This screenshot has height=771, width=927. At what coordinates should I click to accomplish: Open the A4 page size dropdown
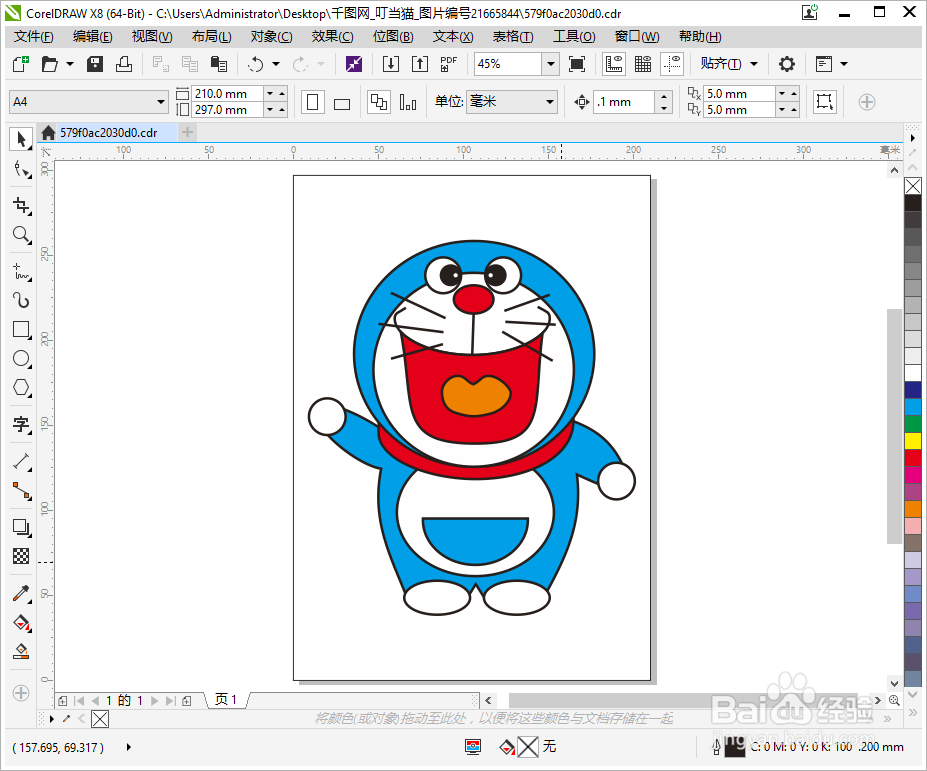click(160, 102)
